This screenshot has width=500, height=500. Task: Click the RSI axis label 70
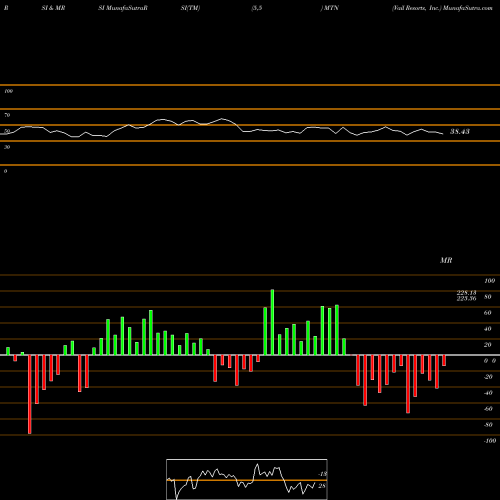[x=7, y=115]
